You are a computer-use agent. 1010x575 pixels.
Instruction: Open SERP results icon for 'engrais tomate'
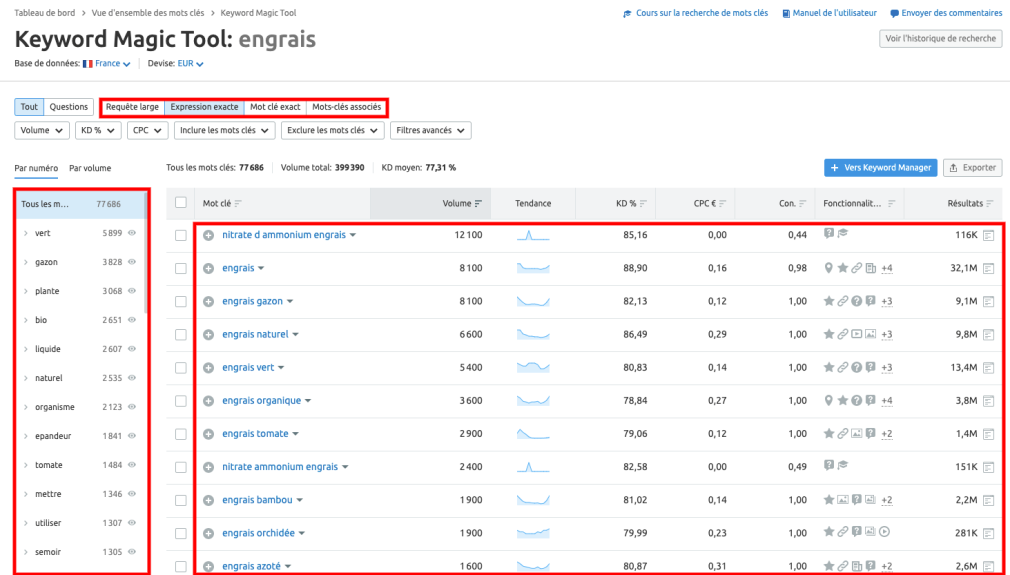pos(989,435)
